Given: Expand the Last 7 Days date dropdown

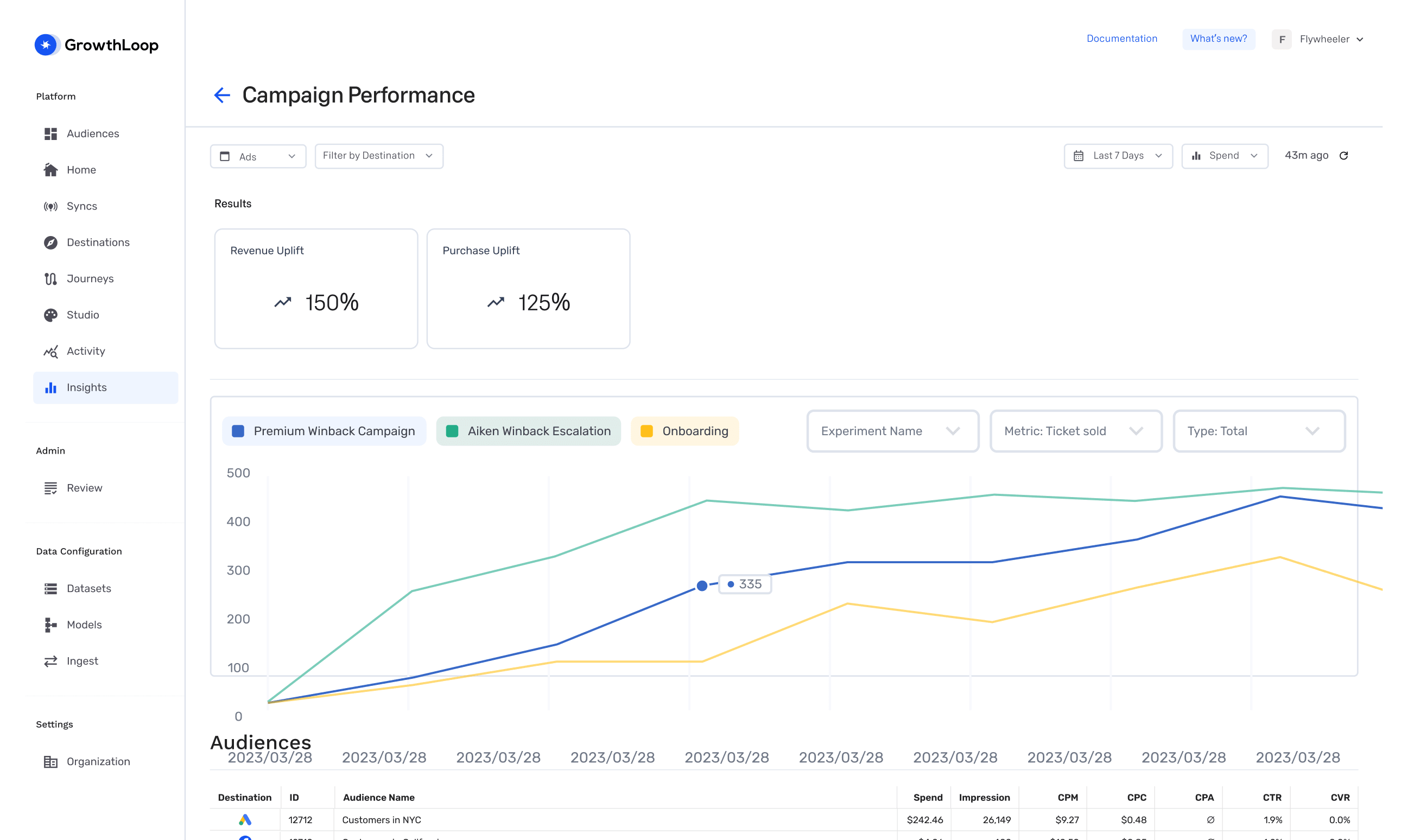Looking at the screenshot, I should [1118, 156].
